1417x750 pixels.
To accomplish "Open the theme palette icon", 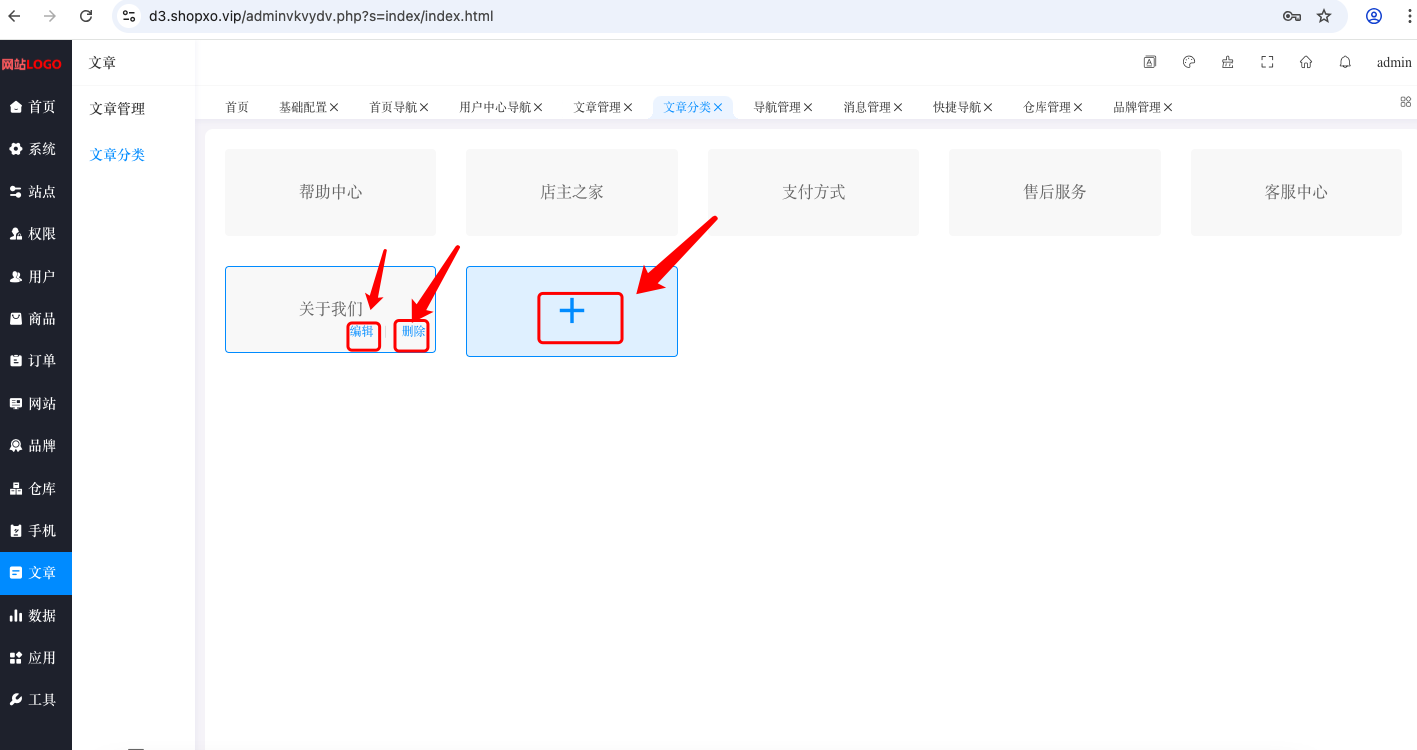I will pos(1189,62).
